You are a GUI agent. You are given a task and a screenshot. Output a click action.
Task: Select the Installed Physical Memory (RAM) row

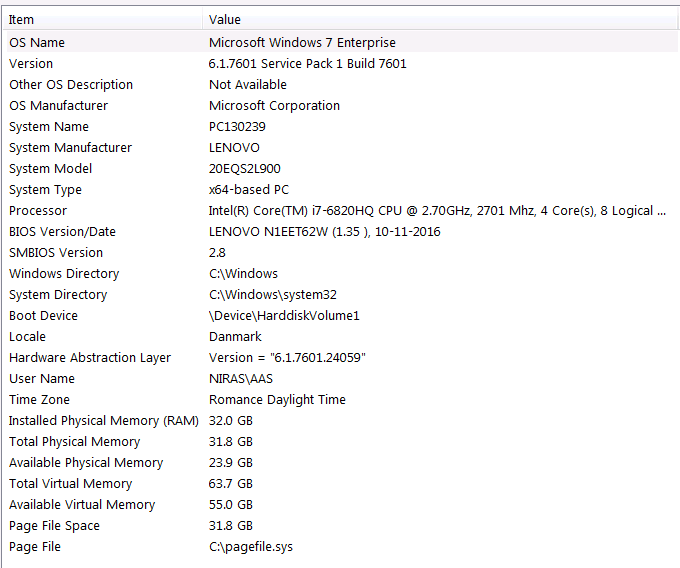[x=342, y=421]
